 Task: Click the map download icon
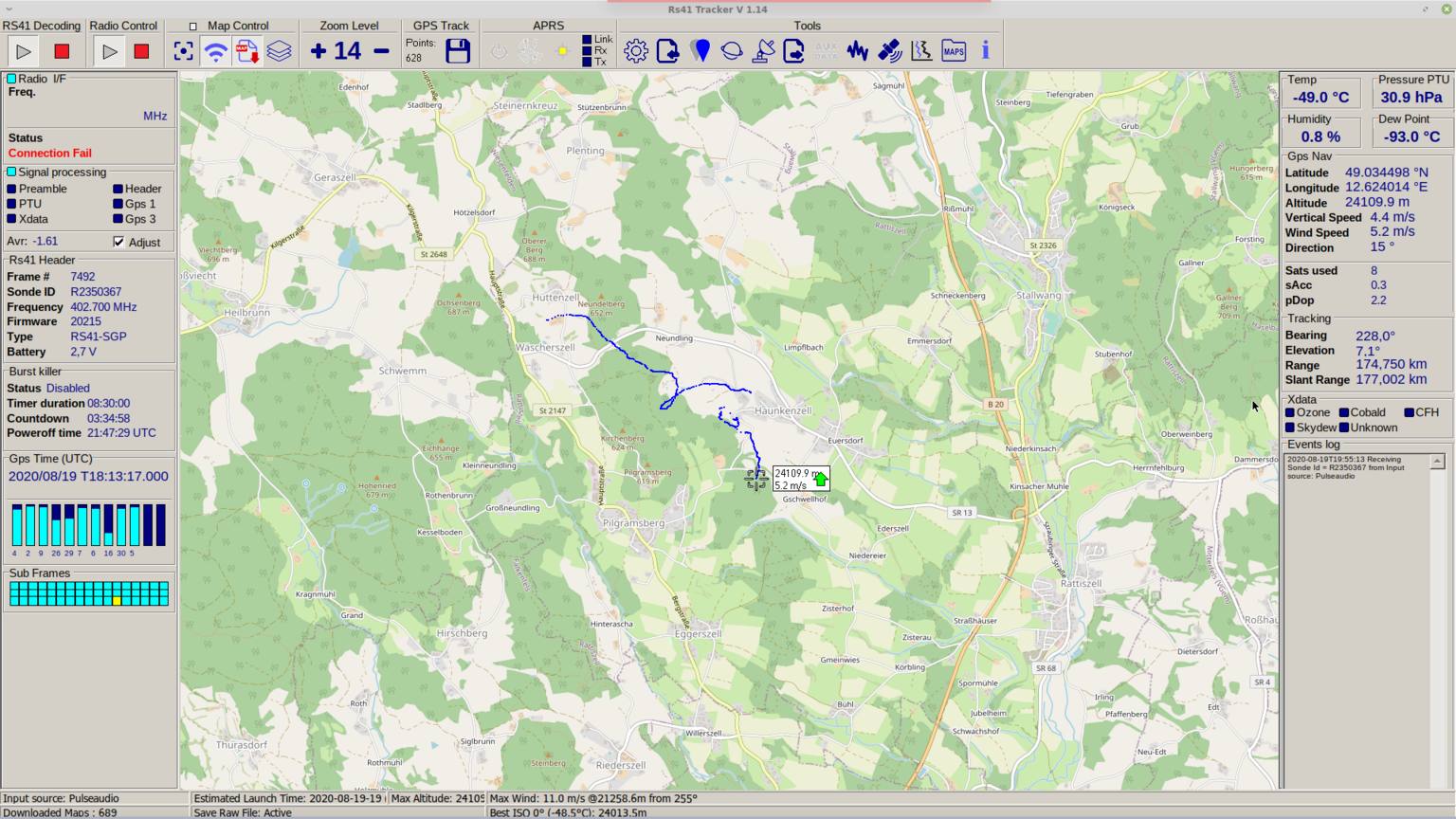[247, 51]
